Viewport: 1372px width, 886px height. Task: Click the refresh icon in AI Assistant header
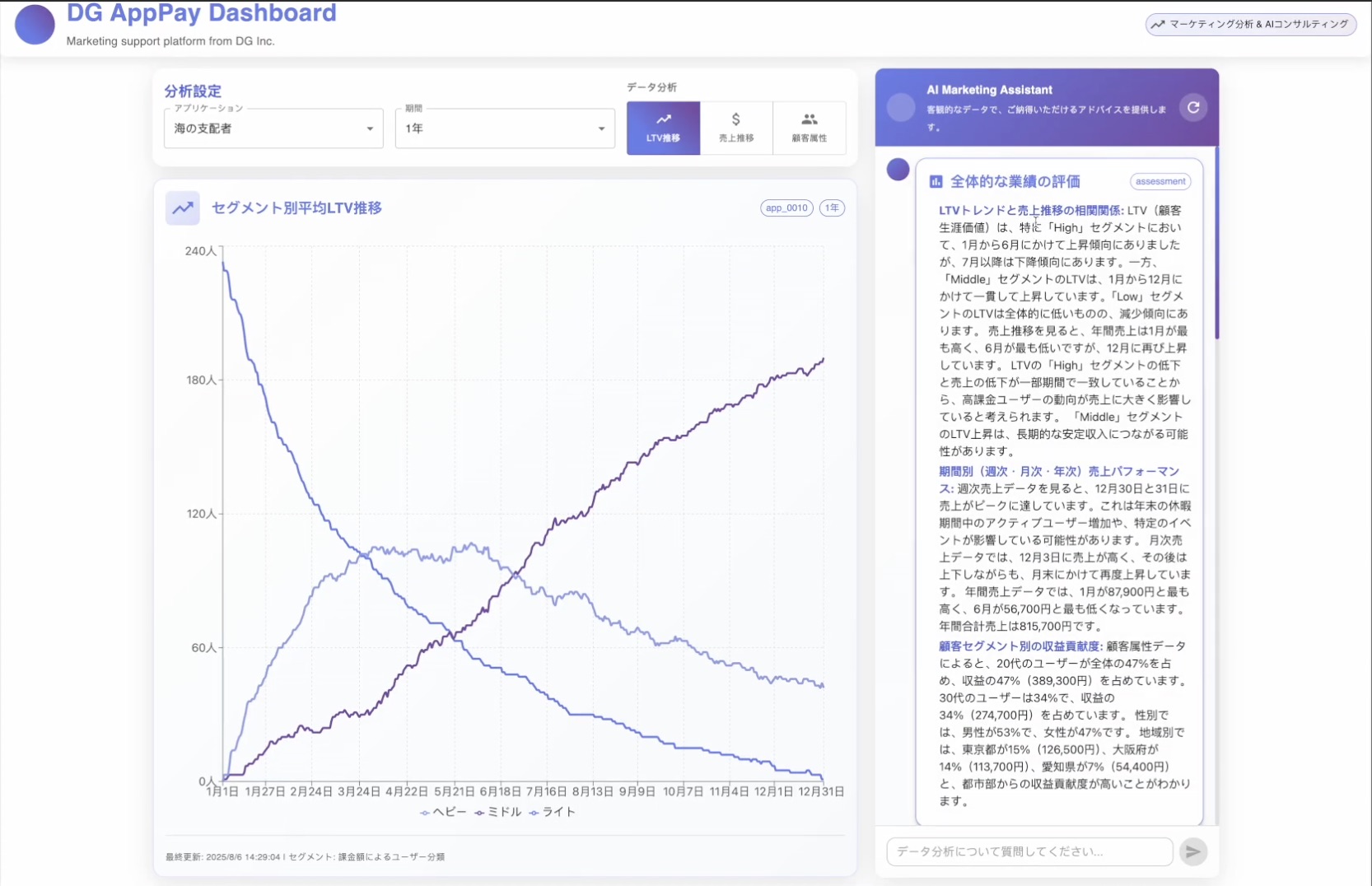(x=1192, y=108)
